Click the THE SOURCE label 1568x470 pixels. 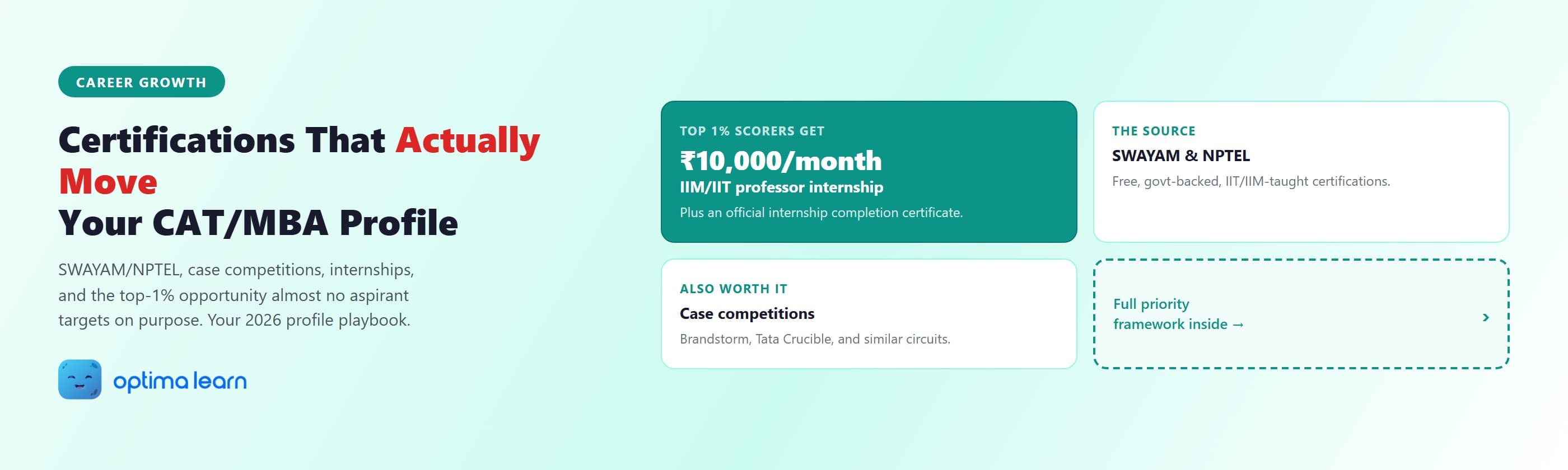click(x=1154, y=131)
